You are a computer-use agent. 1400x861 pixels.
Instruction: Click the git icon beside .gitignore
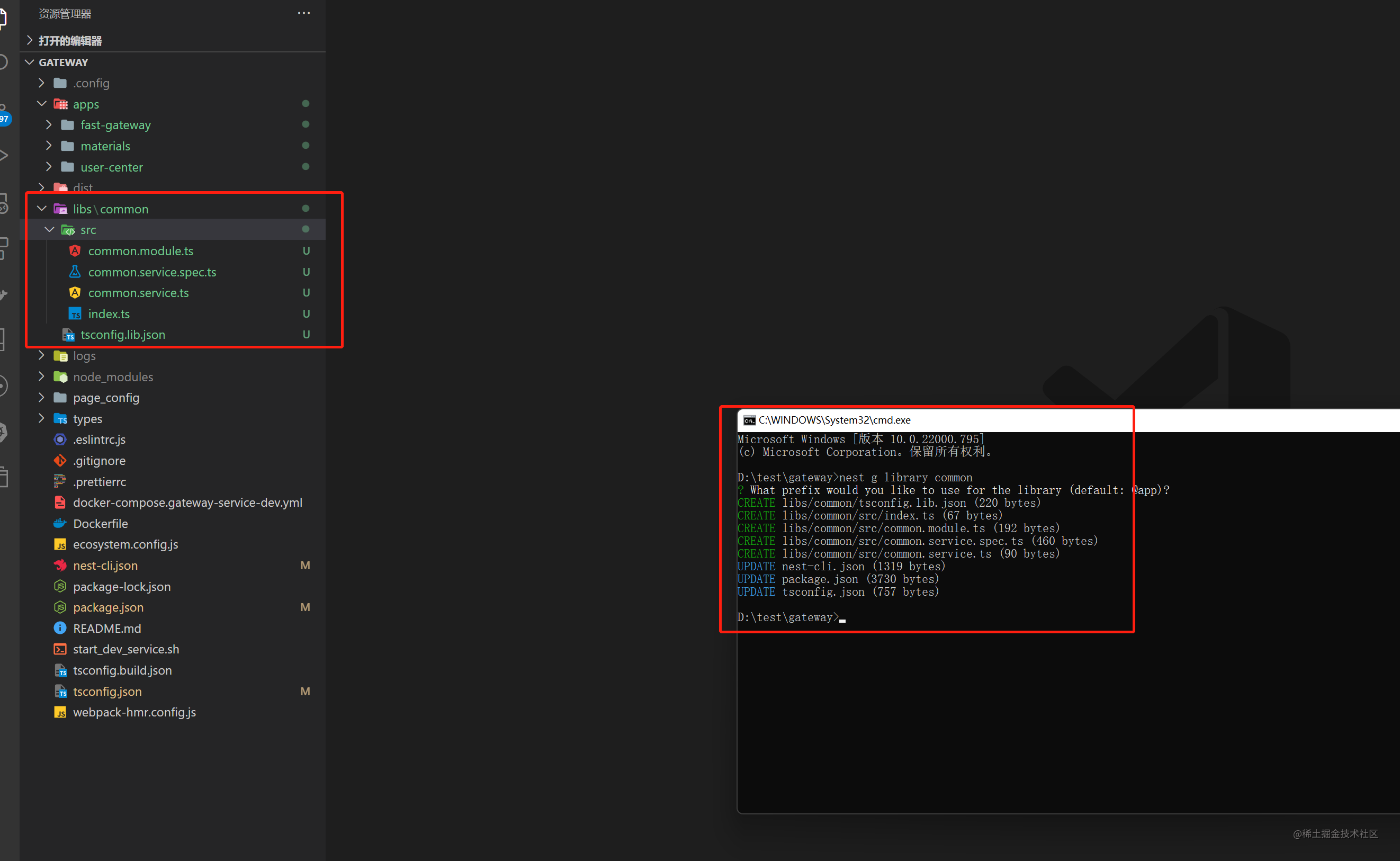tap(60, 460)
